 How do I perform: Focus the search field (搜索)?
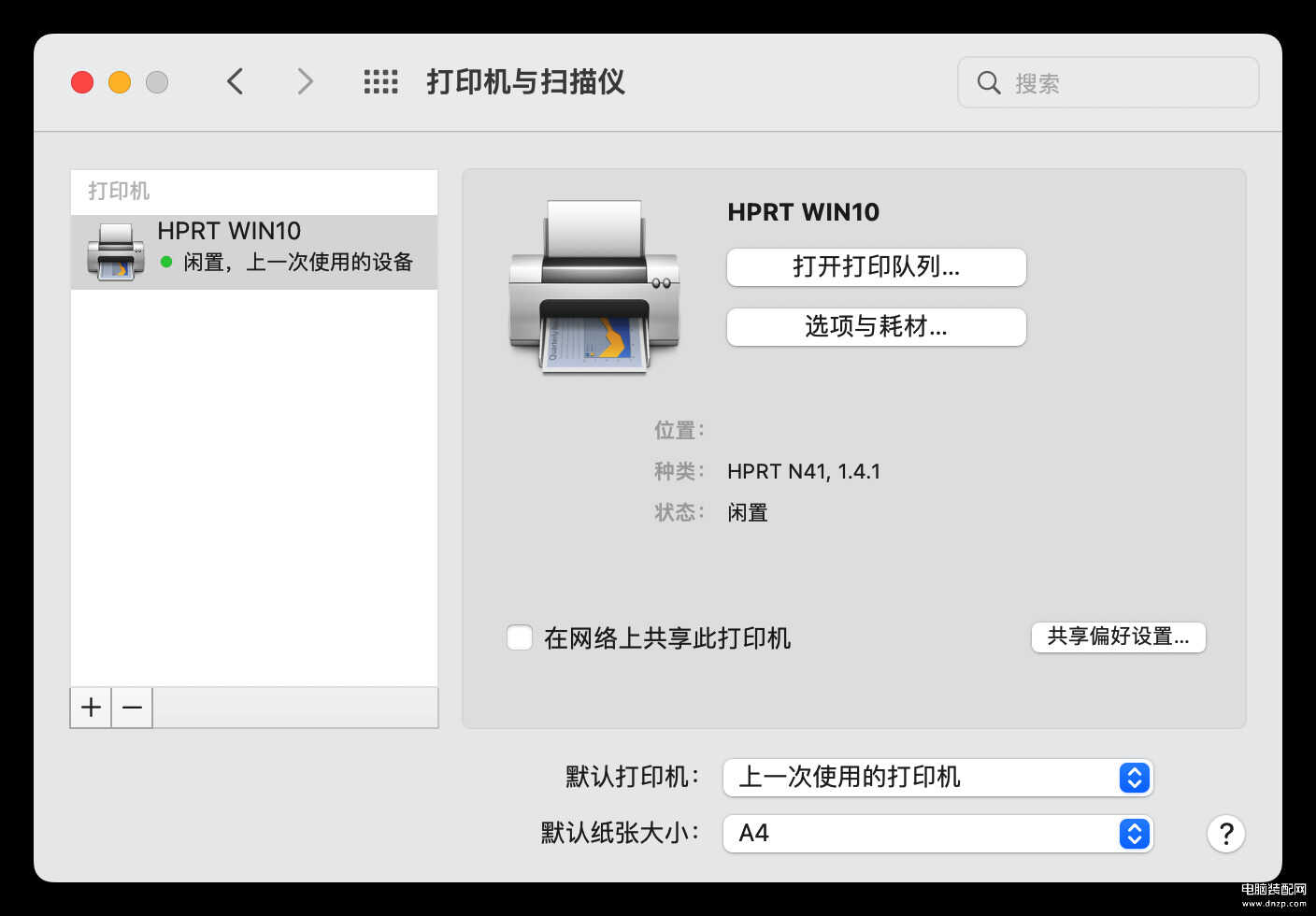[x=1108, y=82]
